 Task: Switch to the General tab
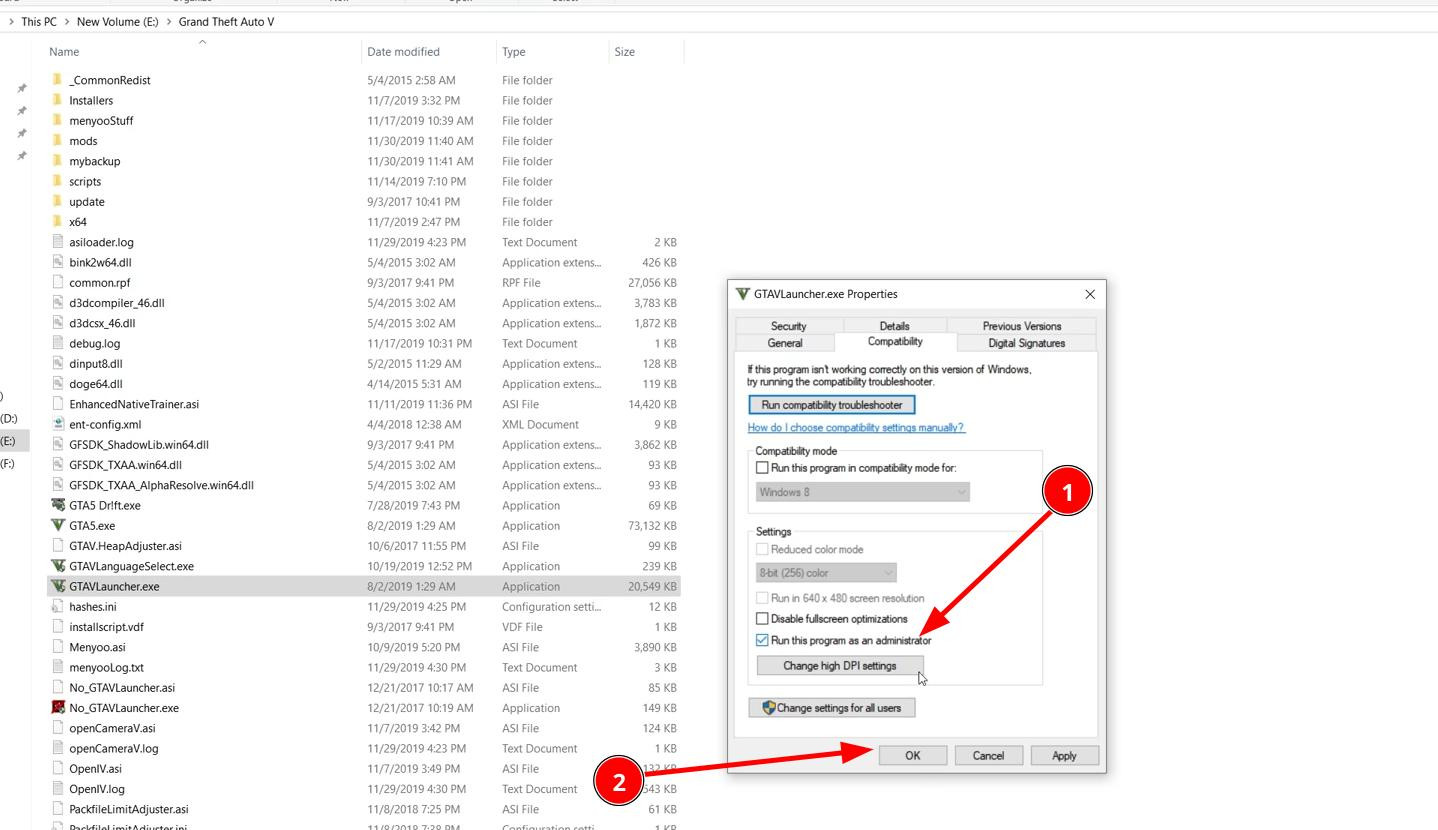click(x=784, y=343)
